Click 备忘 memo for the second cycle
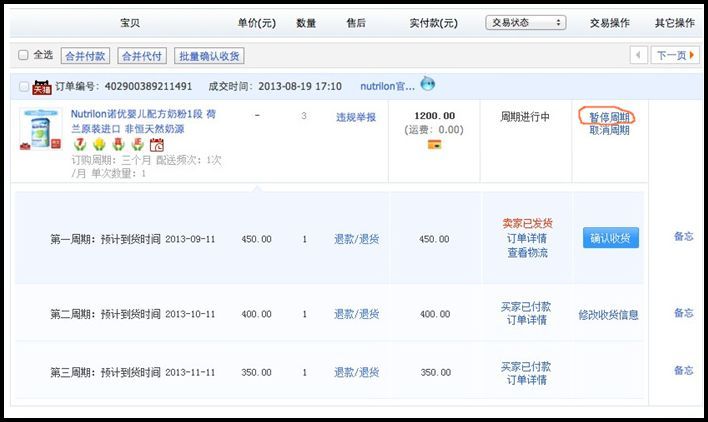 [683, 313]
